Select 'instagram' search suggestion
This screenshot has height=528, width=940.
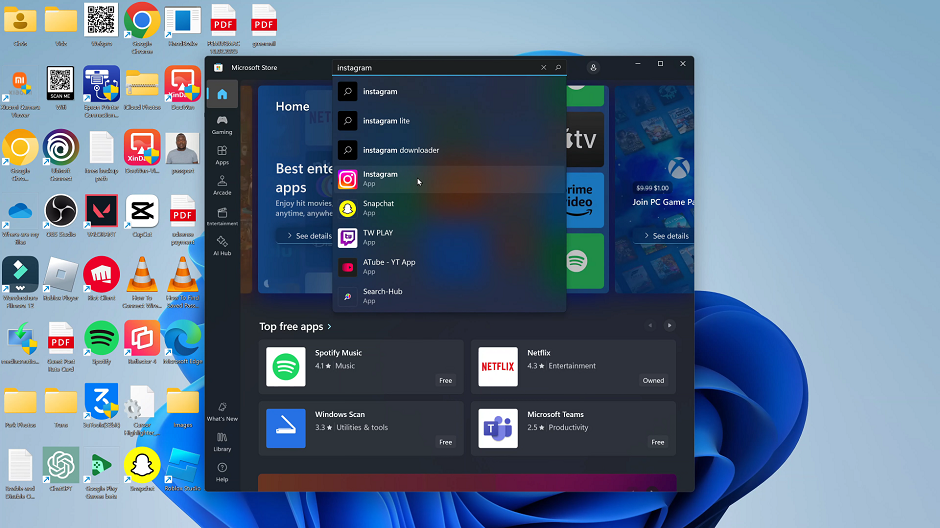(449, 92)
